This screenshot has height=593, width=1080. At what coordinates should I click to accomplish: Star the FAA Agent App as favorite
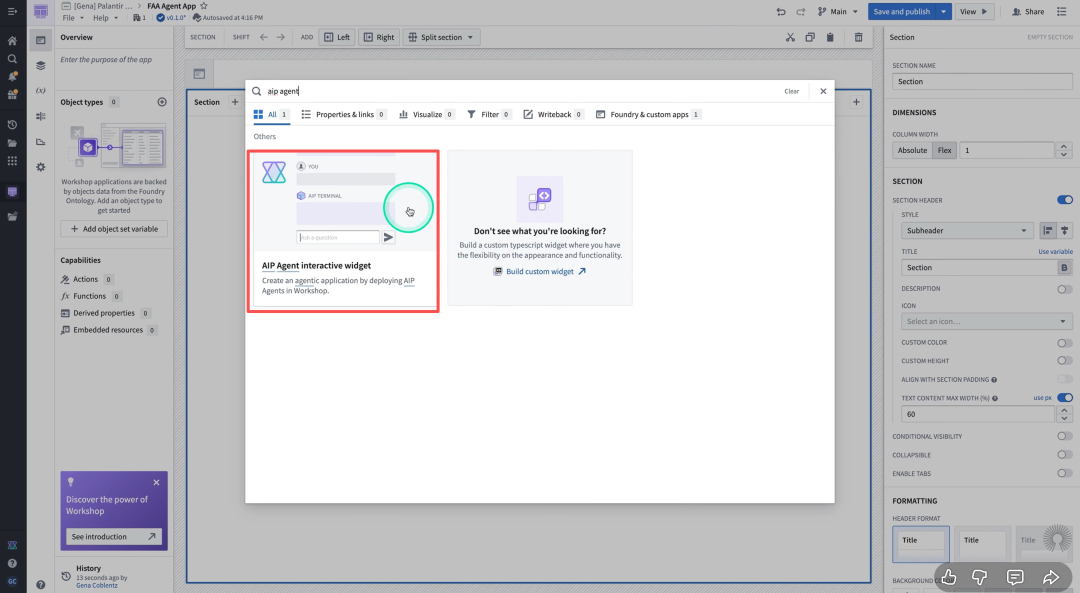204,6
